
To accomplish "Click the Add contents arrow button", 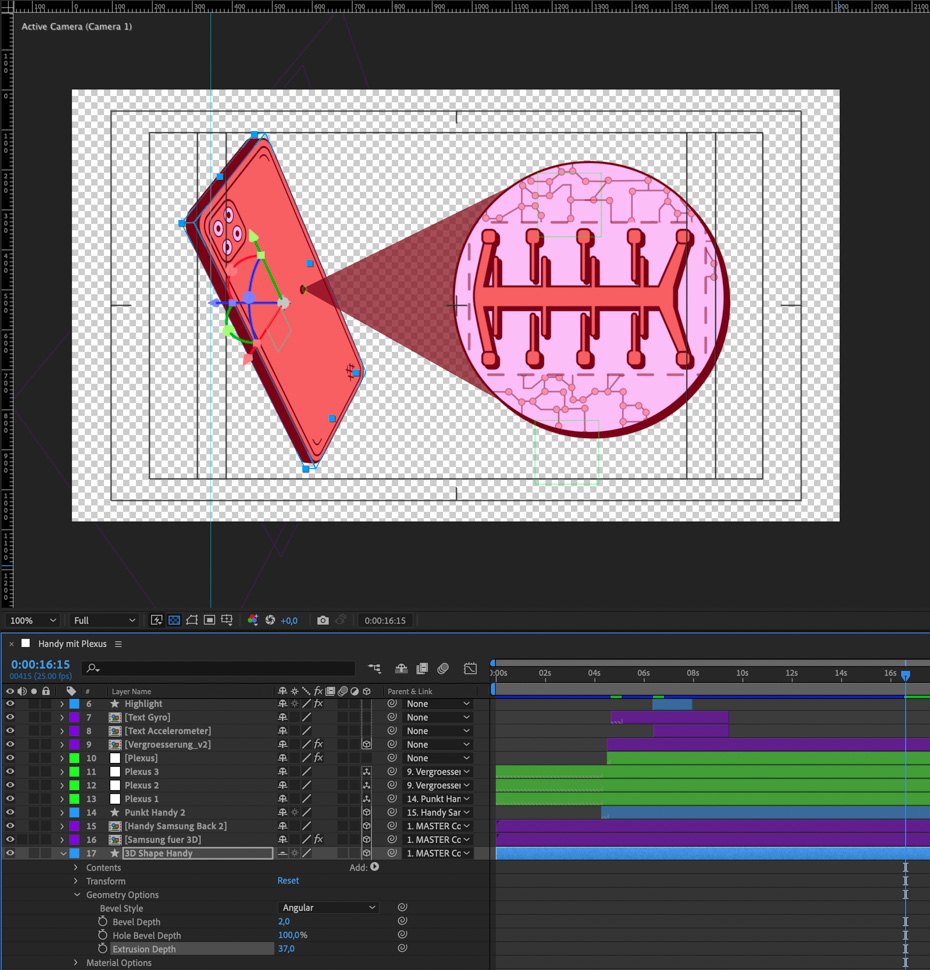I will coord(375,867).
